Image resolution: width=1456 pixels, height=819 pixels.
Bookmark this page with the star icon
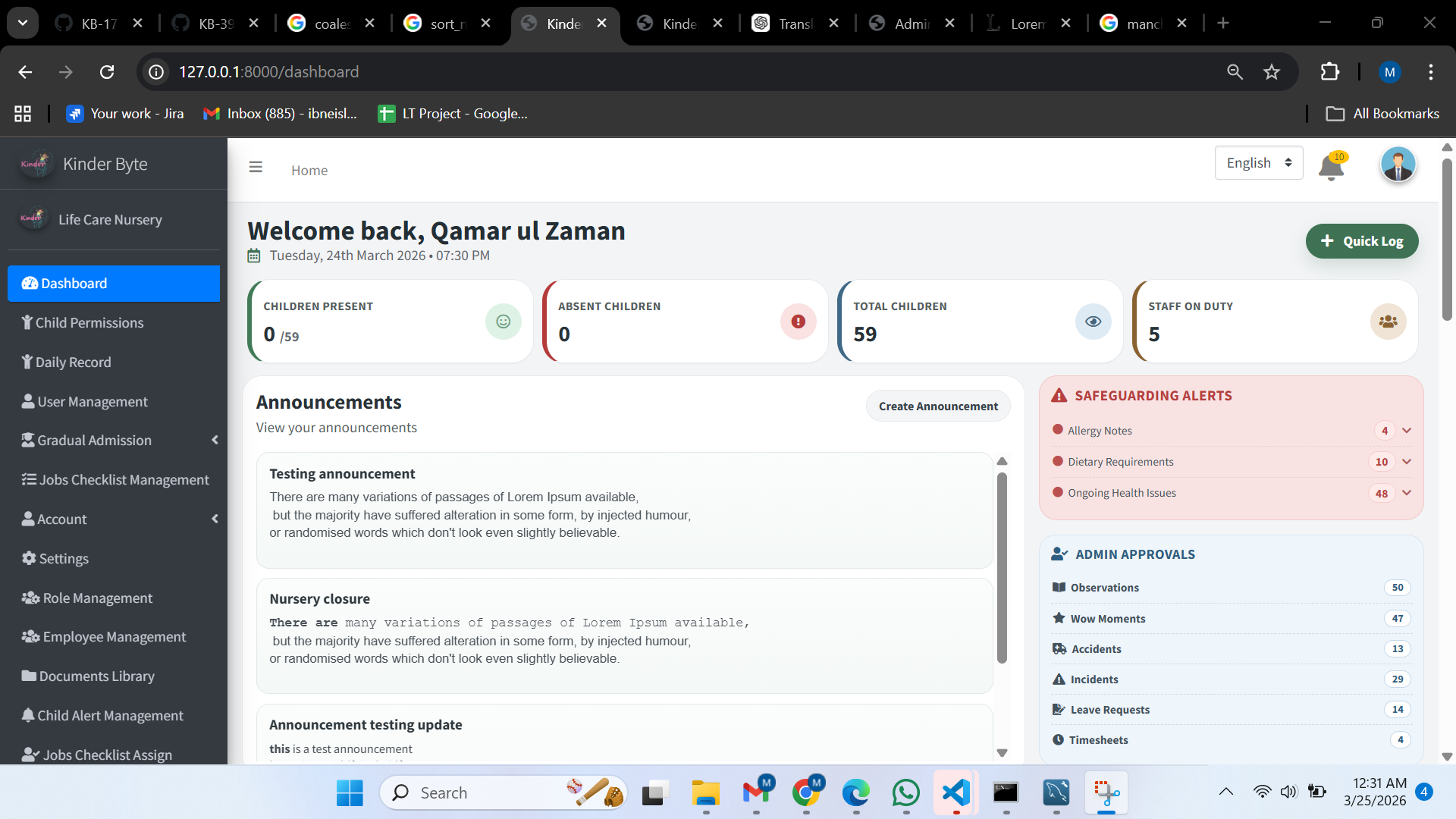click(1272, 72)
